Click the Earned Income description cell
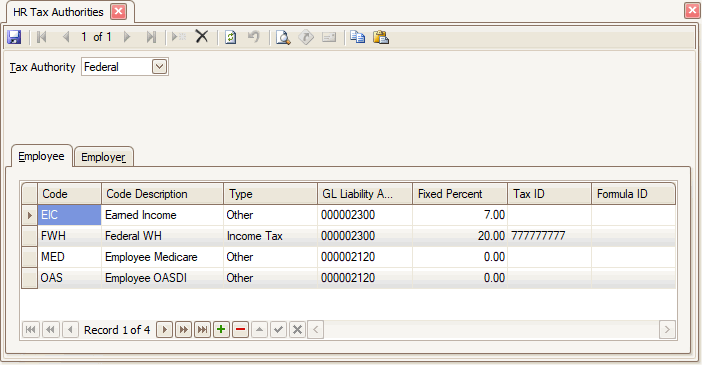Screen dimensions: 702x365 [163, 215]
